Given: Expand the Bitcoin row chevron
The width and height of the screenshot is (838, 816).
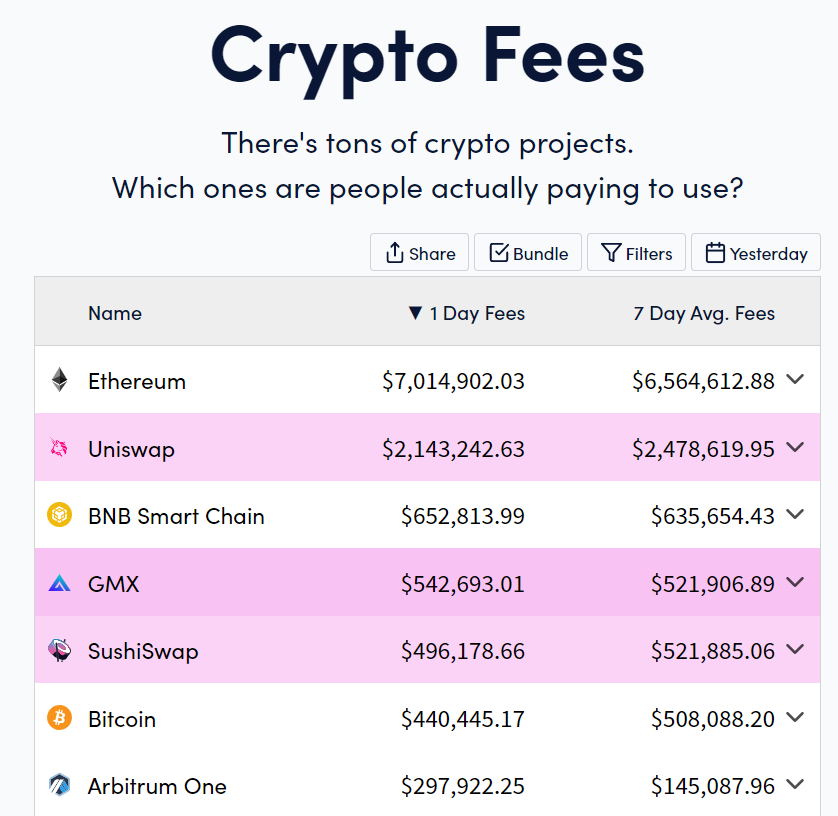Looking at the screenshot, I should 795,717.
